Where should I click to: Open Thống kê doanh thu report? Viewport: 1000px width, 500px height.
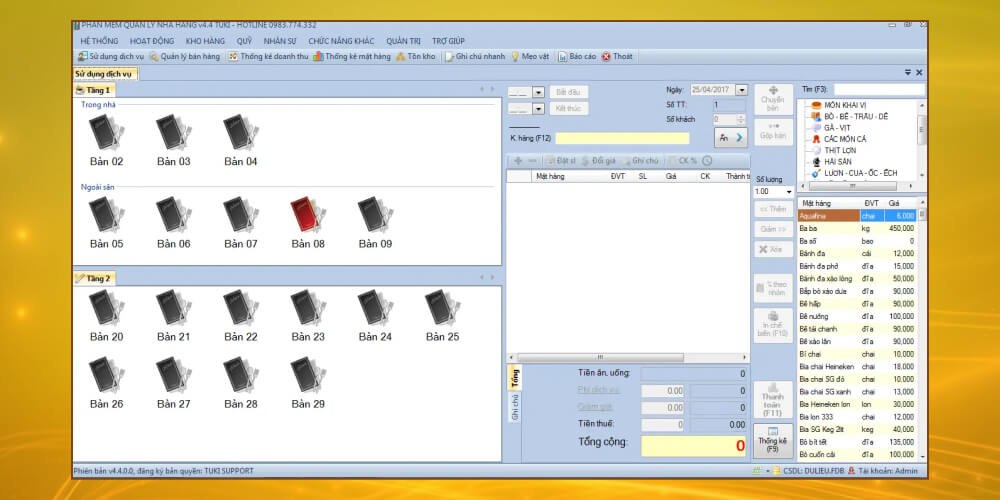click(268, 57)
